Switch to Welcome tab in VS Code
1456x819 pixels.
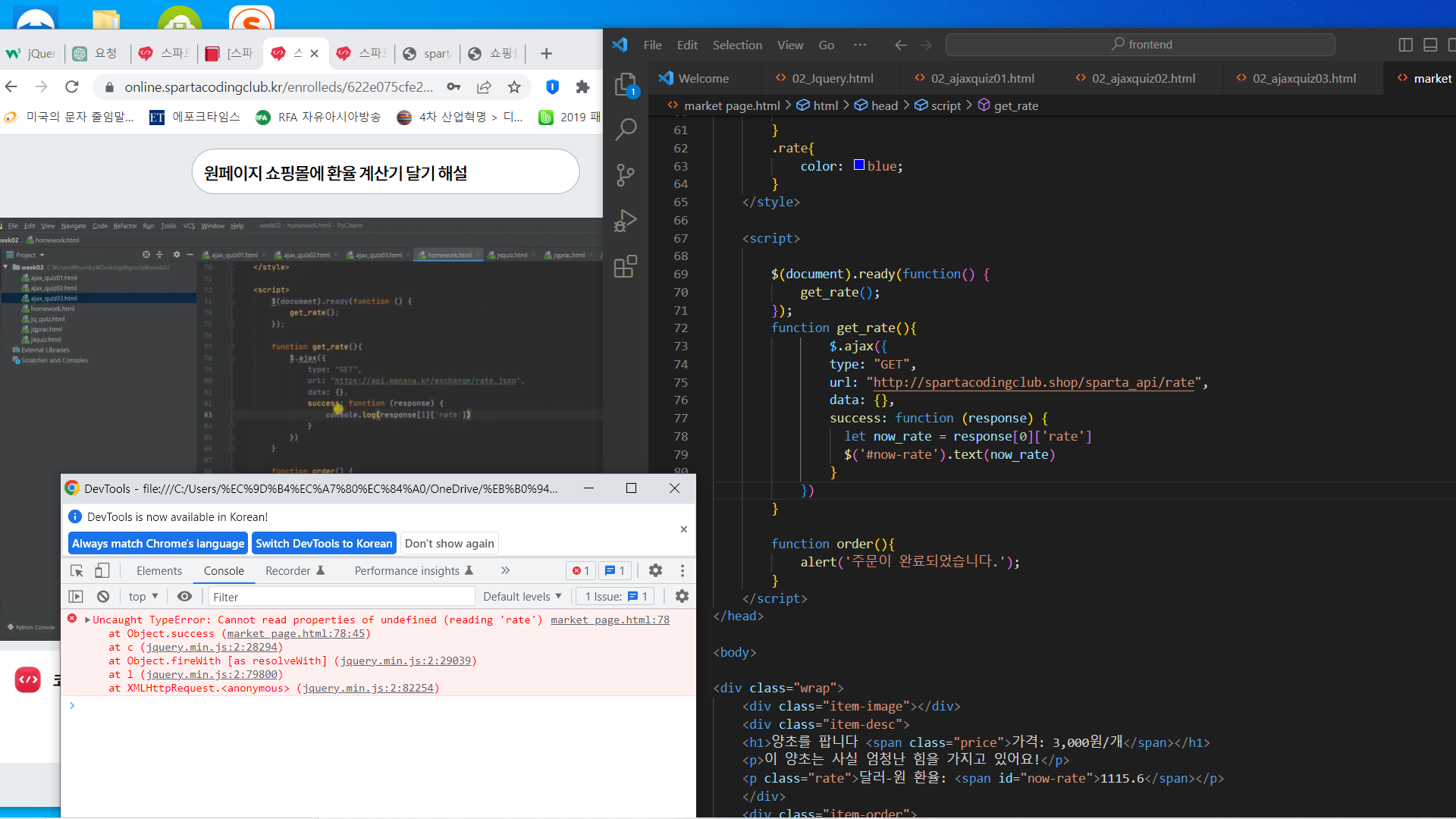704,78
